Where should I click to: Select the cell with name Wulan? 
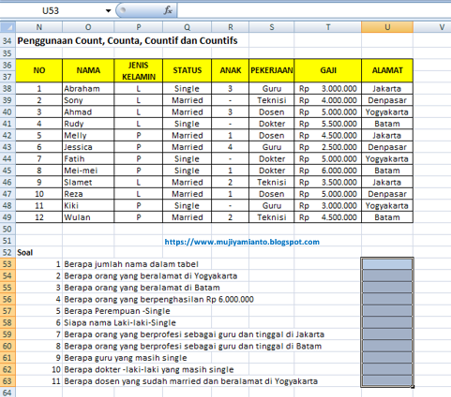(x=88, y=217)
